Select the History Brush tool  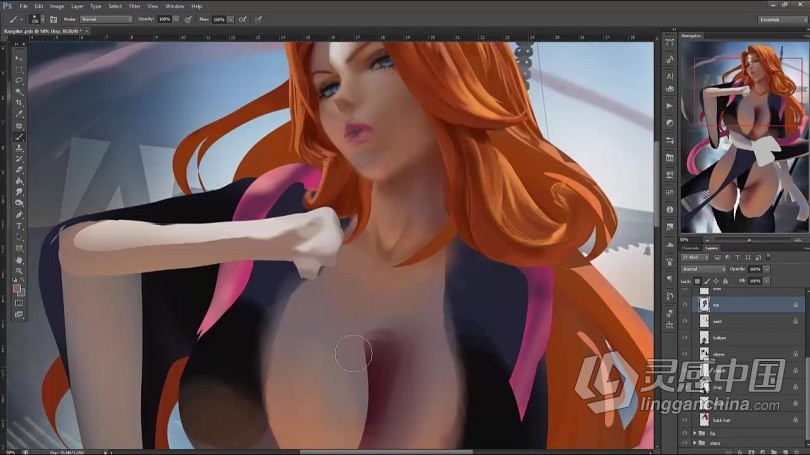(x=19, y=159)
